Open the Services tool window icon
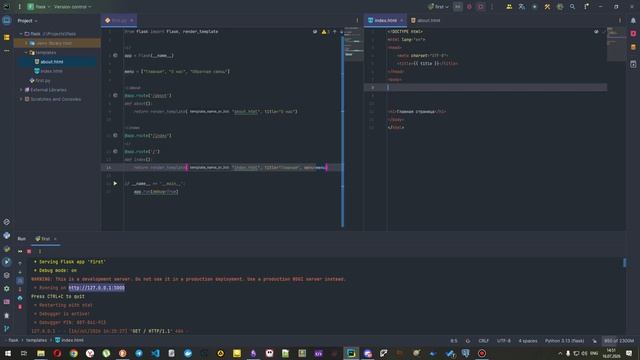Viewport: 640px width, 360px height. (x=7, y=289)
